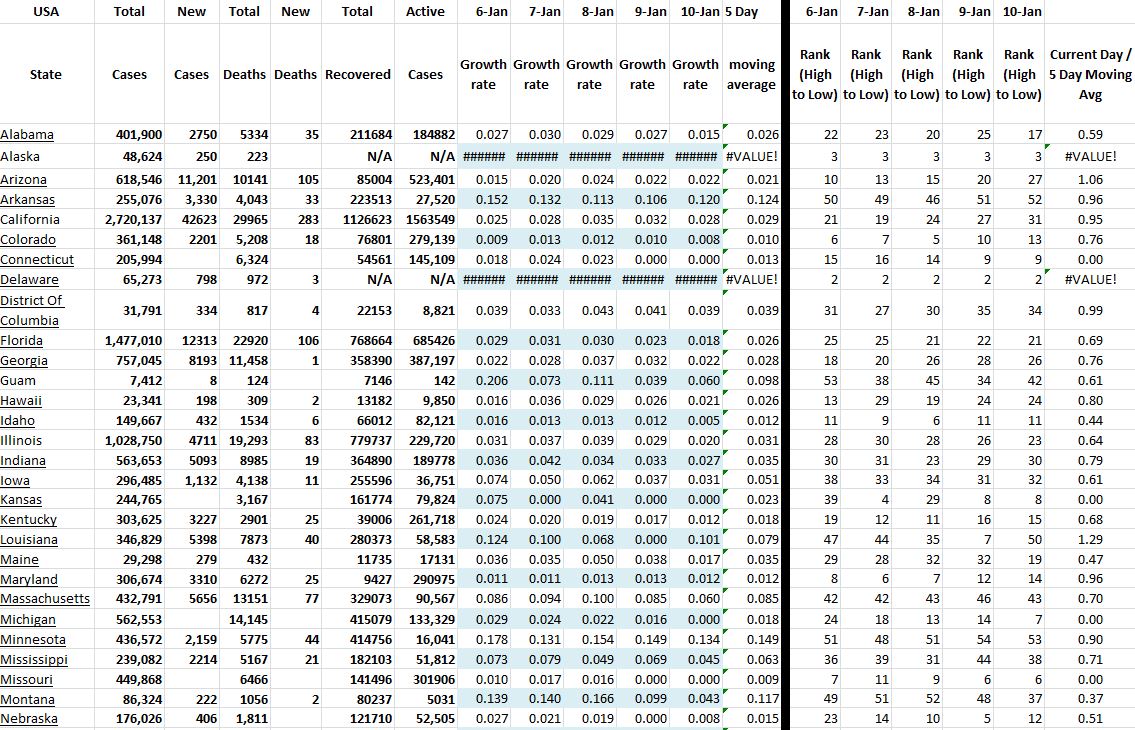The height and width of the screenshot is (730, 1135).
Task: Click the California state link
Action: [32, 220]
